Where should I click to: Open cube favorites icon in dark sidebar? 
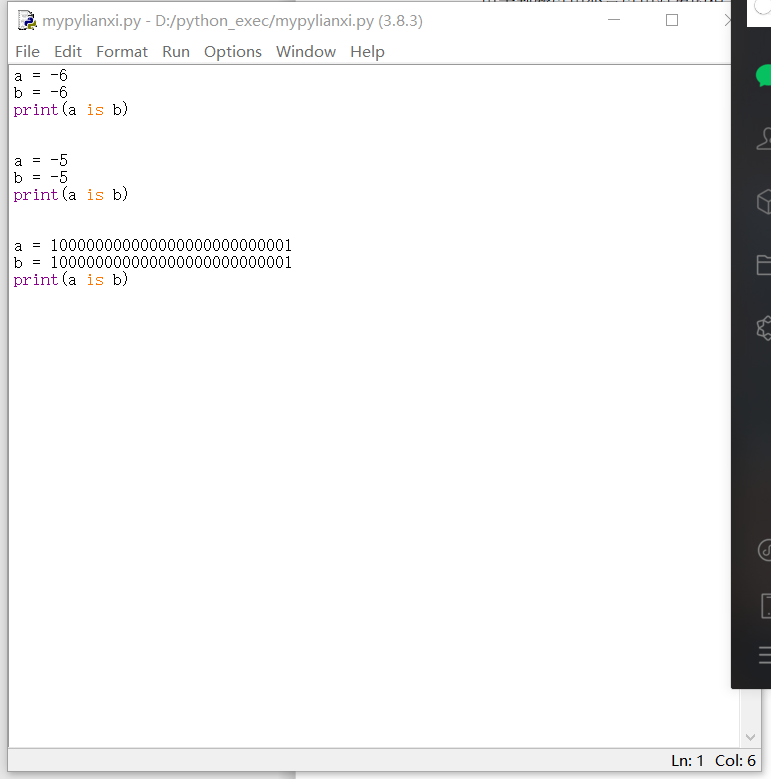(x=764, y=201)
